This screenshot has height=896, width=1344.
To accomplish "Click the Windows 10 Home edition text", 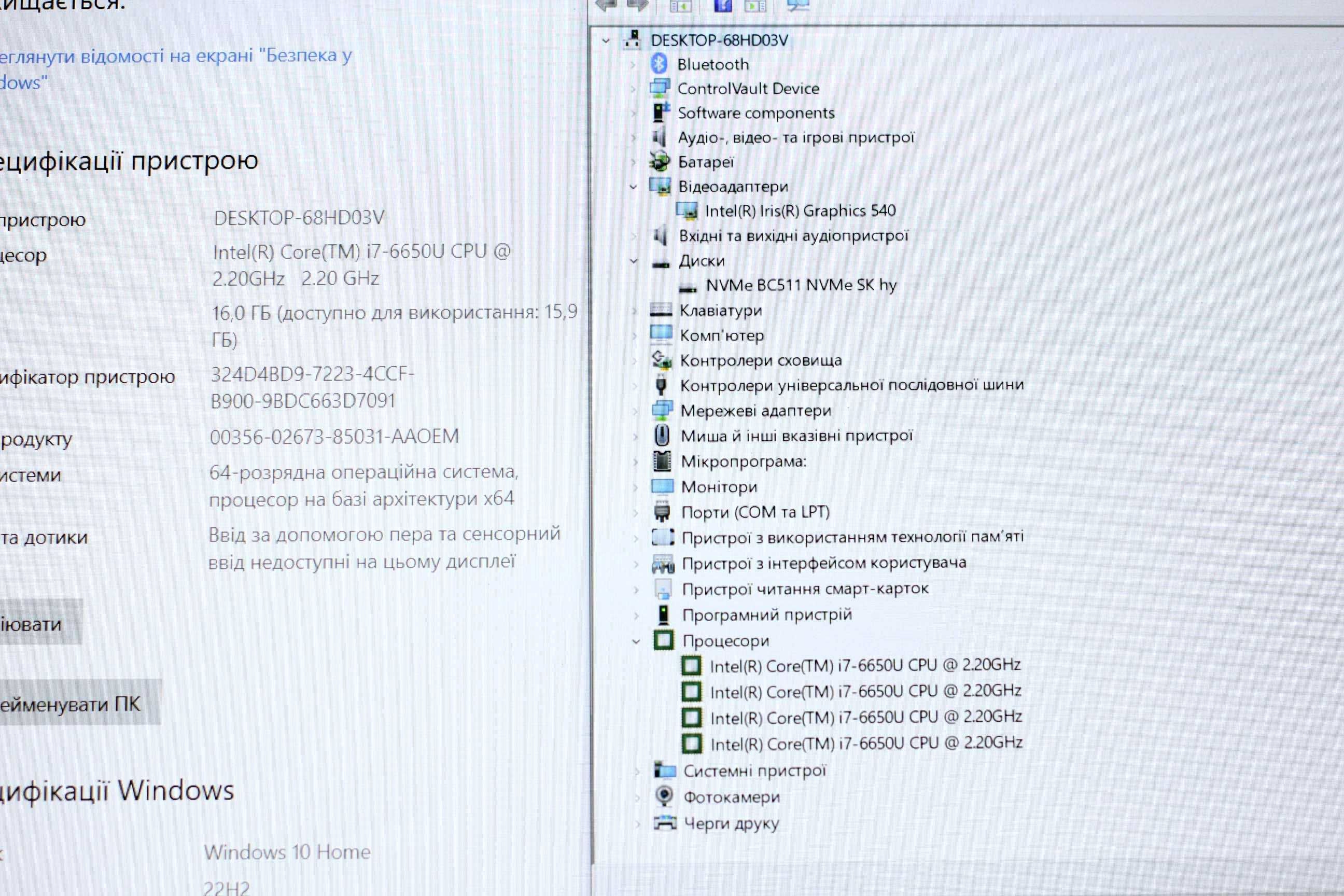I will pyautogui.click(x=287, y=851).
